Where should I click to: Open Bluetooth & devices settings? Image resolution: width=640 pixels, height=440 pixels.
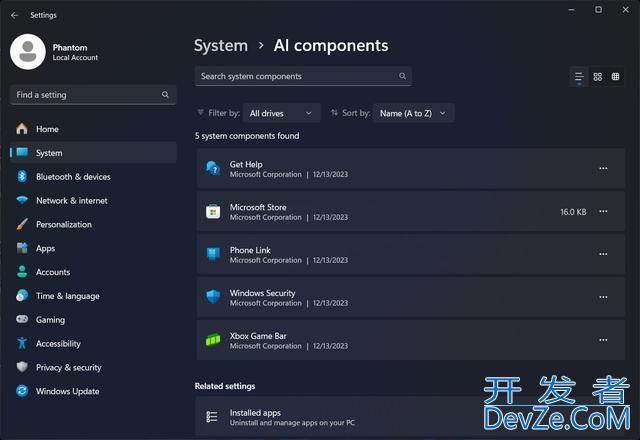[x=93, y=176]
